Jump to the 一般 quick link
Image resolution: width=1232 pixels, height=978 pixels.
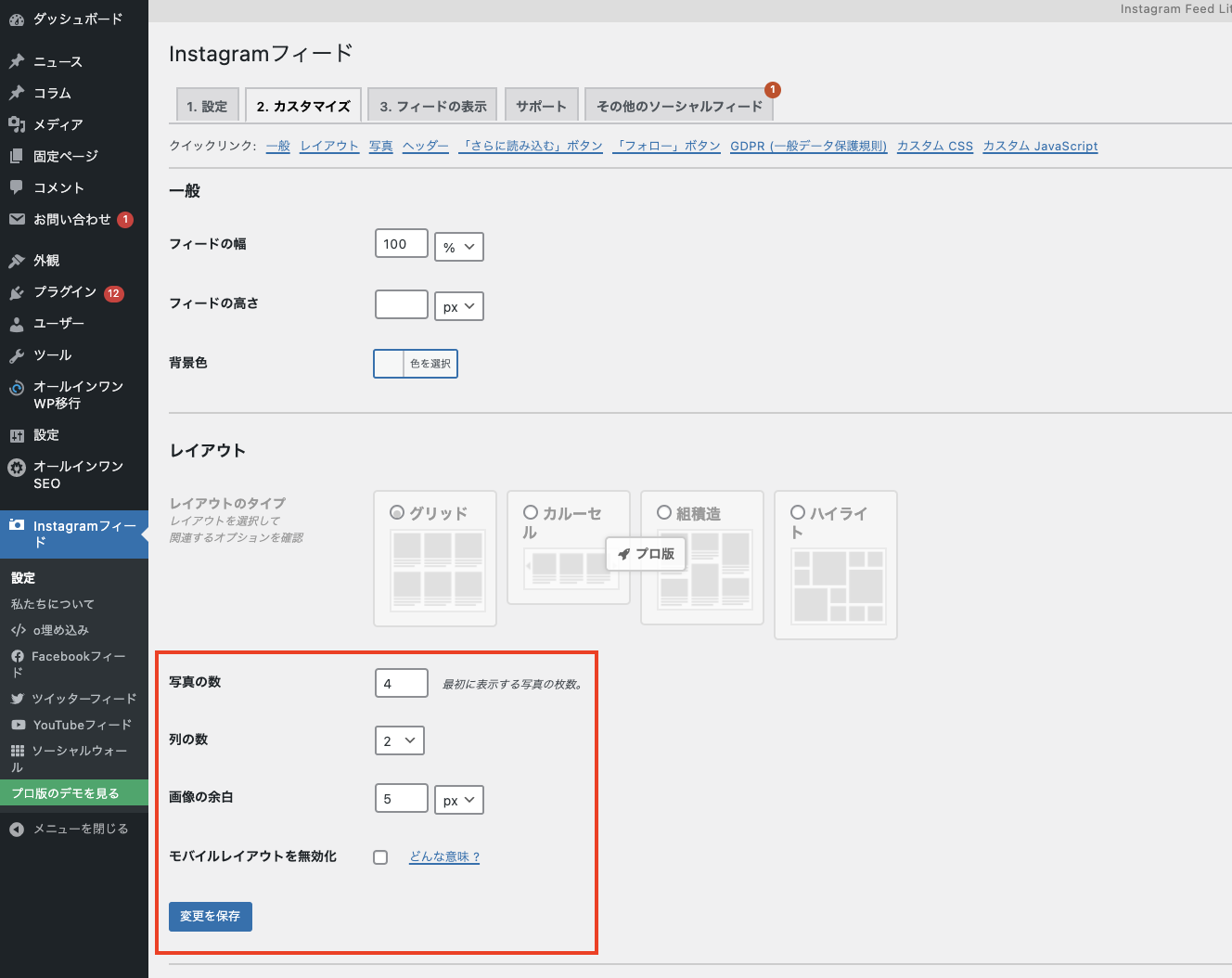point(278,146)
